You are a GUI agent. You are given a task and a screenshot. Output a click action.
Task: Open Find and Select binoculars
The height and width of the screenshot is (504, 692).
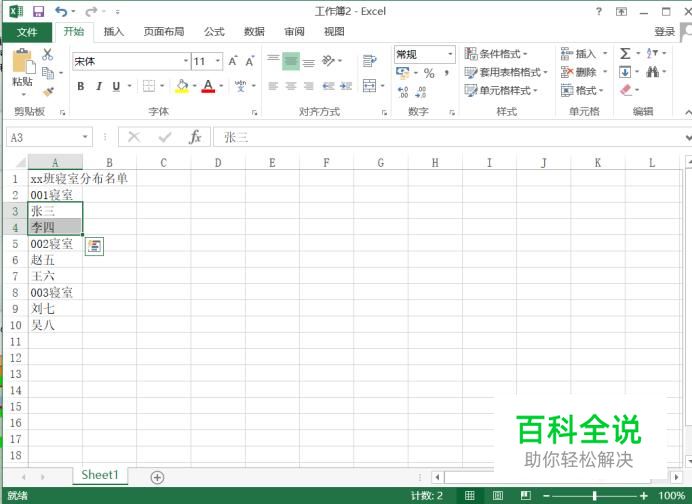tap(652, 71)
